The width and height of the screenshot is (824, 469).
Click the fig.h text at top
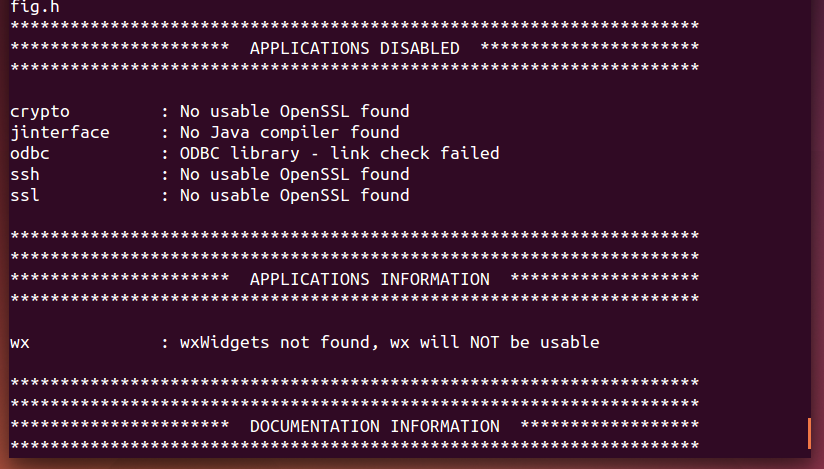point(30,6)
